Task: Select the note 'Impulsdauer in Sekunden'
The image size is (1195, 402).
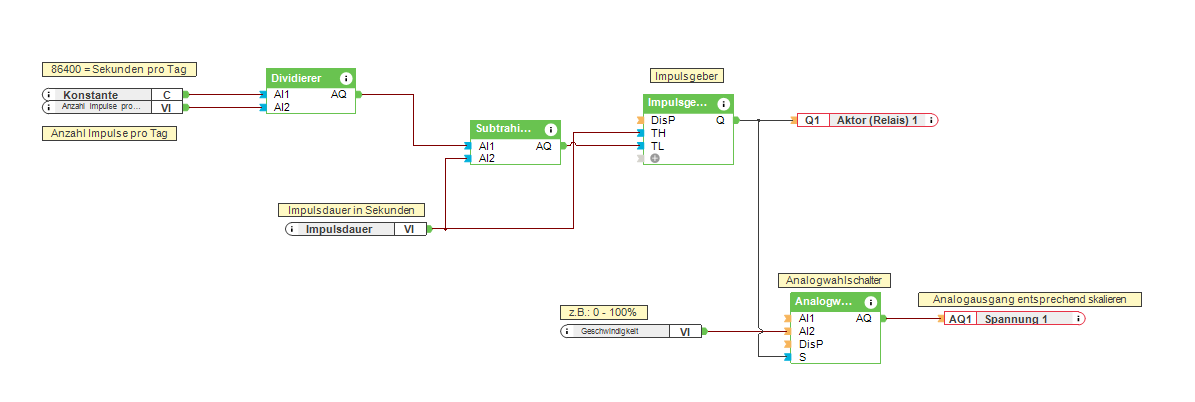Action: point(351,210)
